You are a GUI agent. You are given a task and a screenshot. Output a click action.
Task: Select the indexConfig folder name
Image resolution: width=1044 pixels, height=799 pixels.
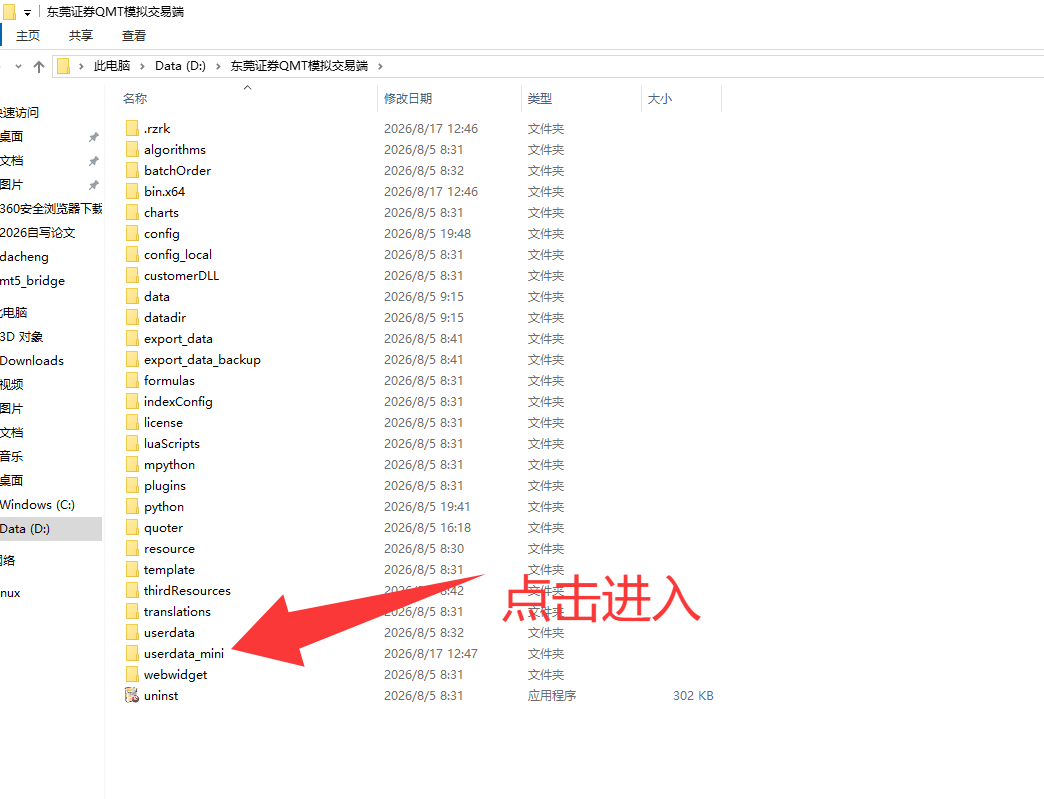(178, 401)
